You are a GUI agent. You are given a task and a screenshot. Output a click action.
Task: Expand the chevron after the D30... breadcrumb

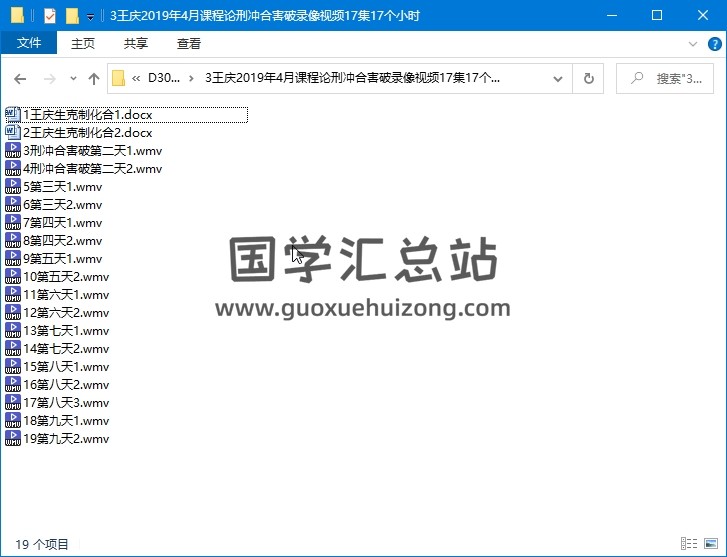[191, 78]
